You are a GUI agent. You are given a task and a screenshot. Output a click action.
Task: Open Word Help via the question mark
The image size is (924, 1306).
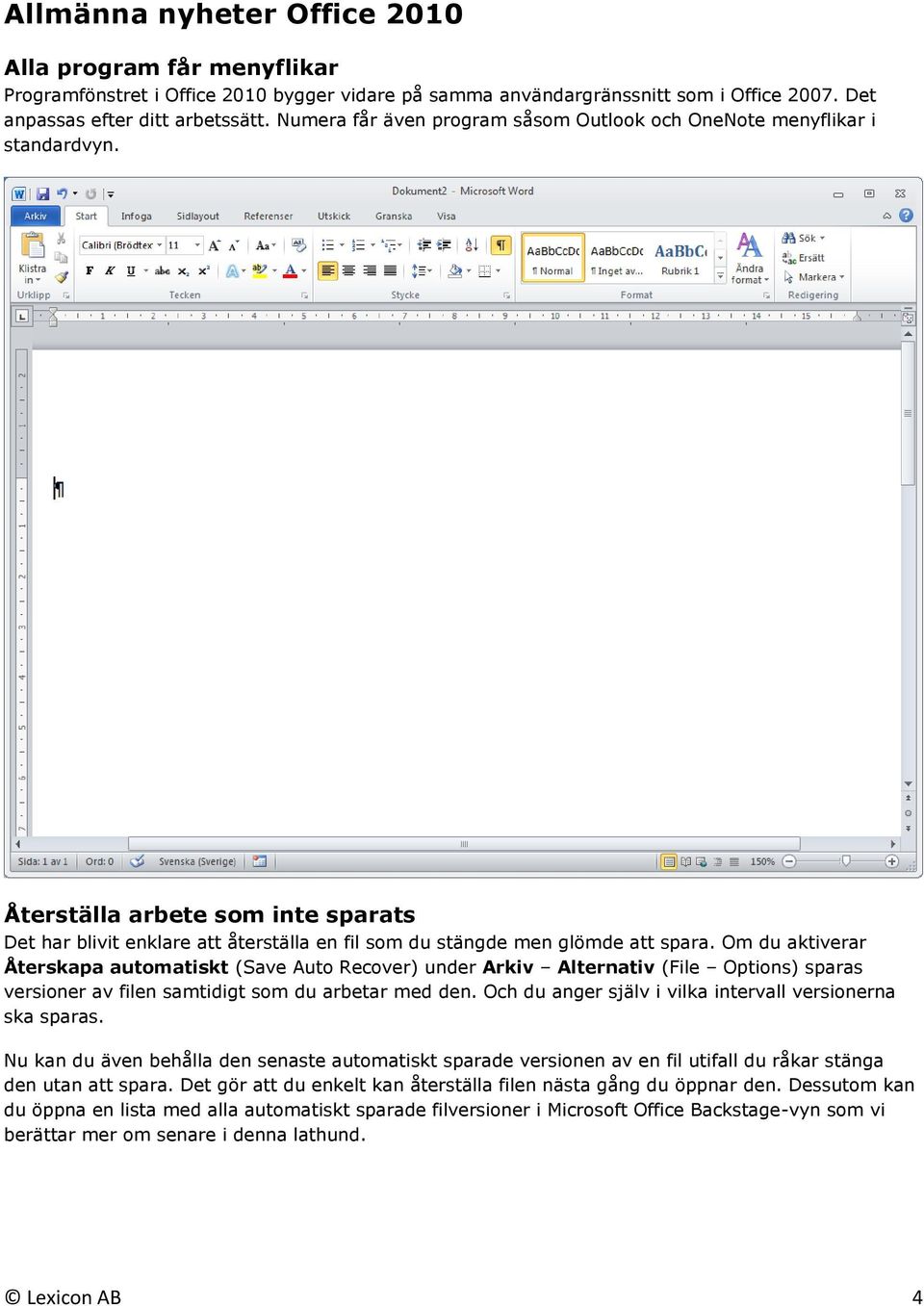(906, 216)
